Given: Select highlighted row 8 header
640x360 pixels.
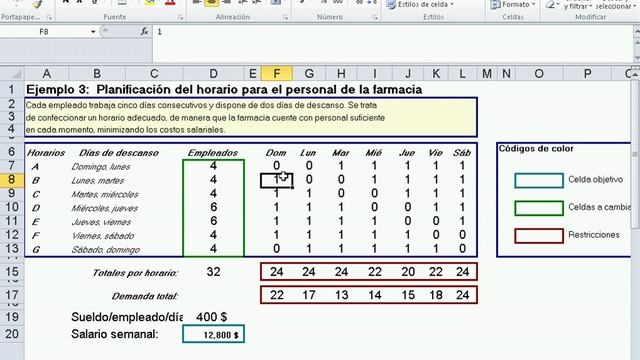Looking at the screenshot, I should [x=12, y=180].
